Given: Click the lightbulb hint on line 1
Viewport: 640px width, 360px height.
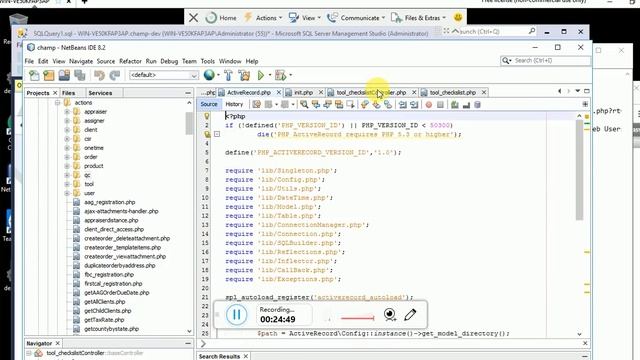Looking at the screenshot, I should click(x=207, y=116).
